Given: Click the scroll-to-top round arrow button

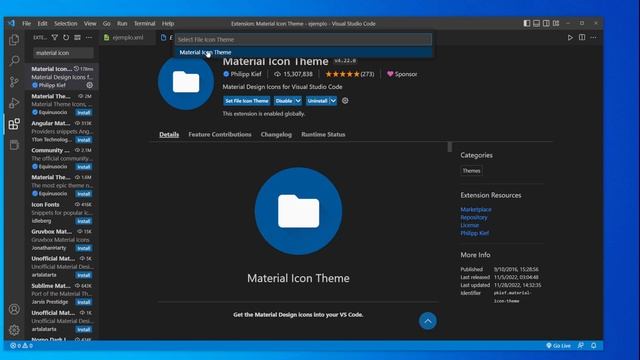Looking at the screenshot, I should tap(427, 321).
